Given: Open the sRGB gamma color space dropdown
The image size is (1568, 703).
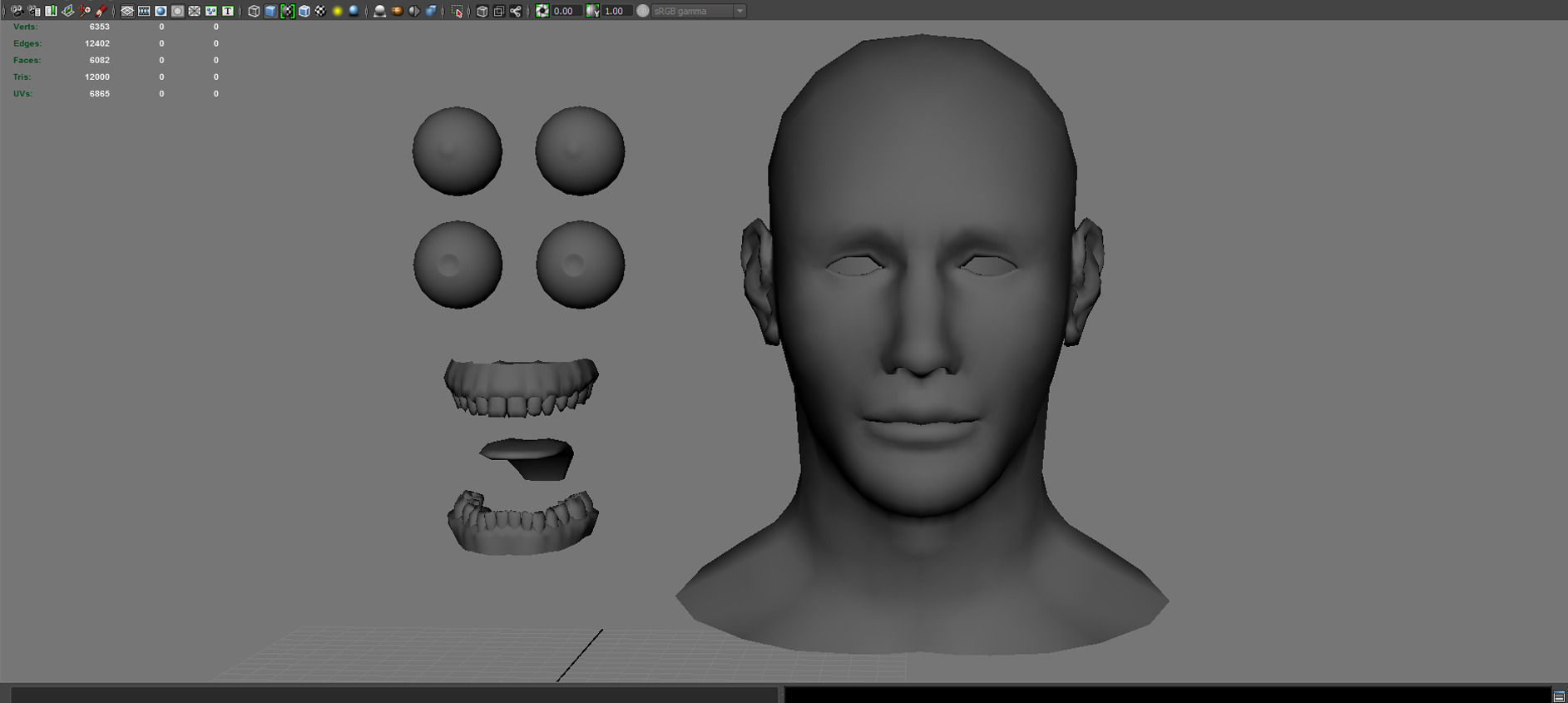Looking at the screenshot, I should 699,11.
